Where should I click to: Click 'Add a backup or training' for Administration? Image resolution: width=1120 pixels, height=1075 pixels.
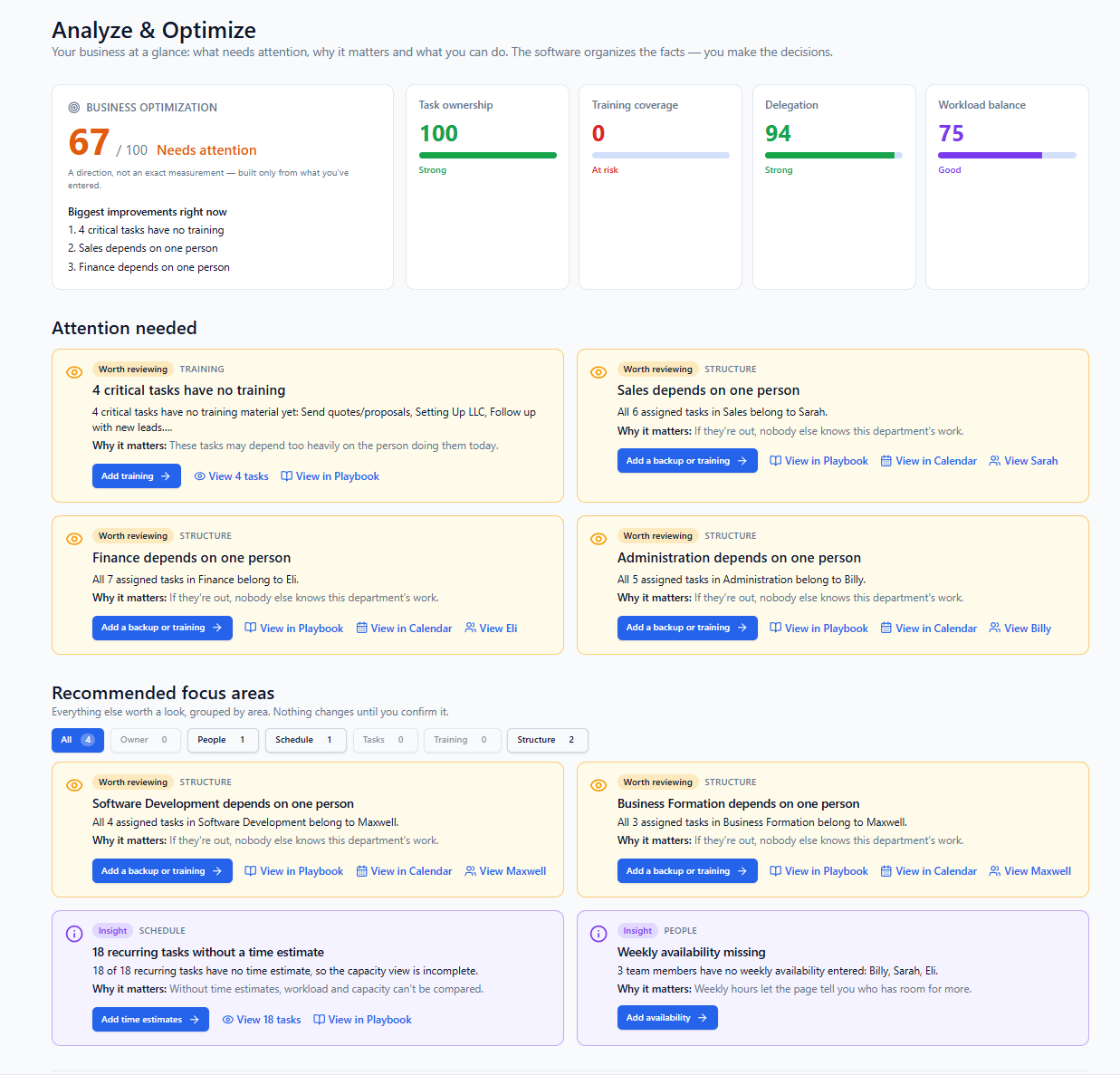pyautogui.click(x=687, y=628)
